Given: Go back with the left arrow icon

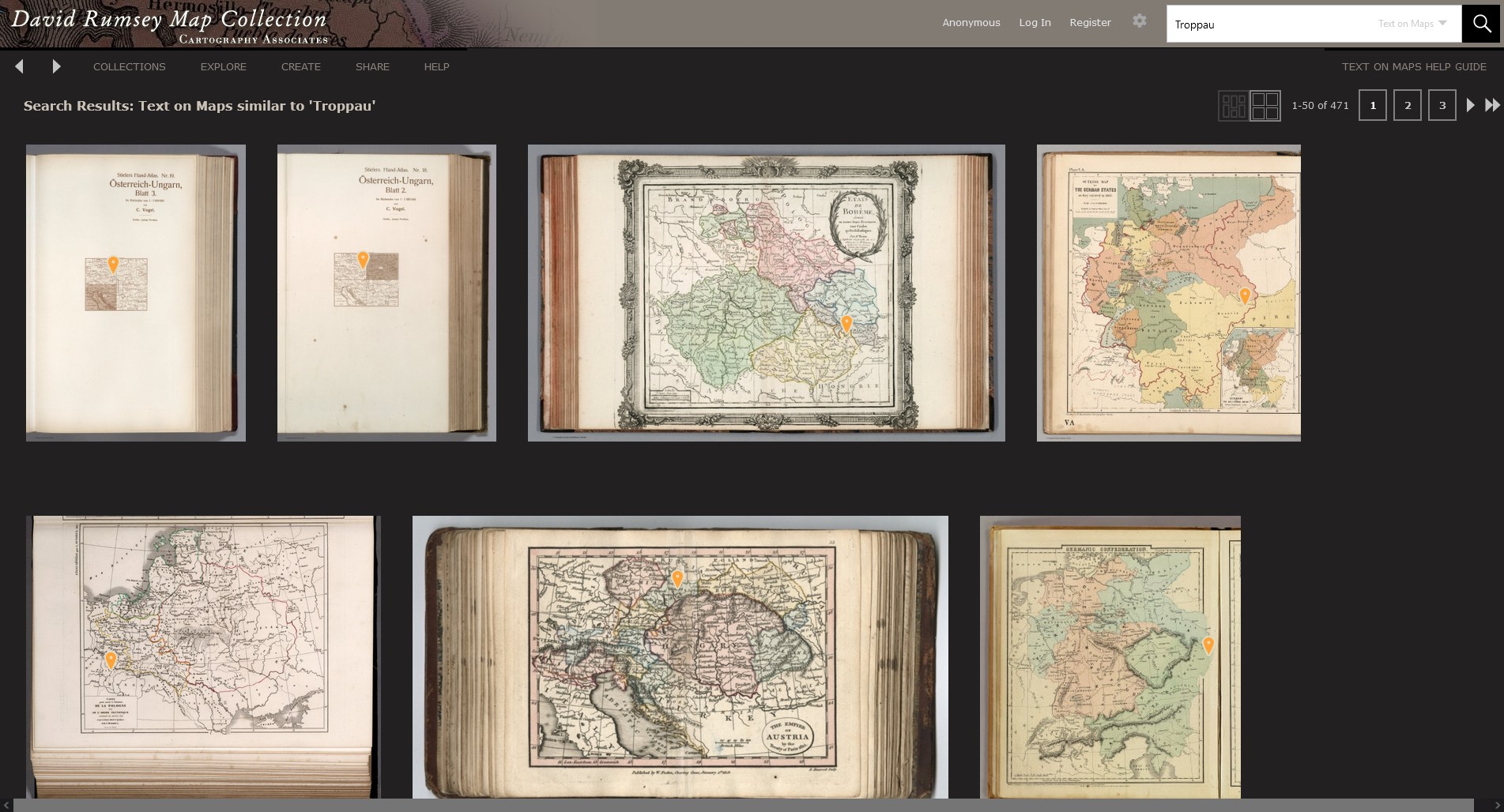Looking at the screenshot, I should (20, 66).
